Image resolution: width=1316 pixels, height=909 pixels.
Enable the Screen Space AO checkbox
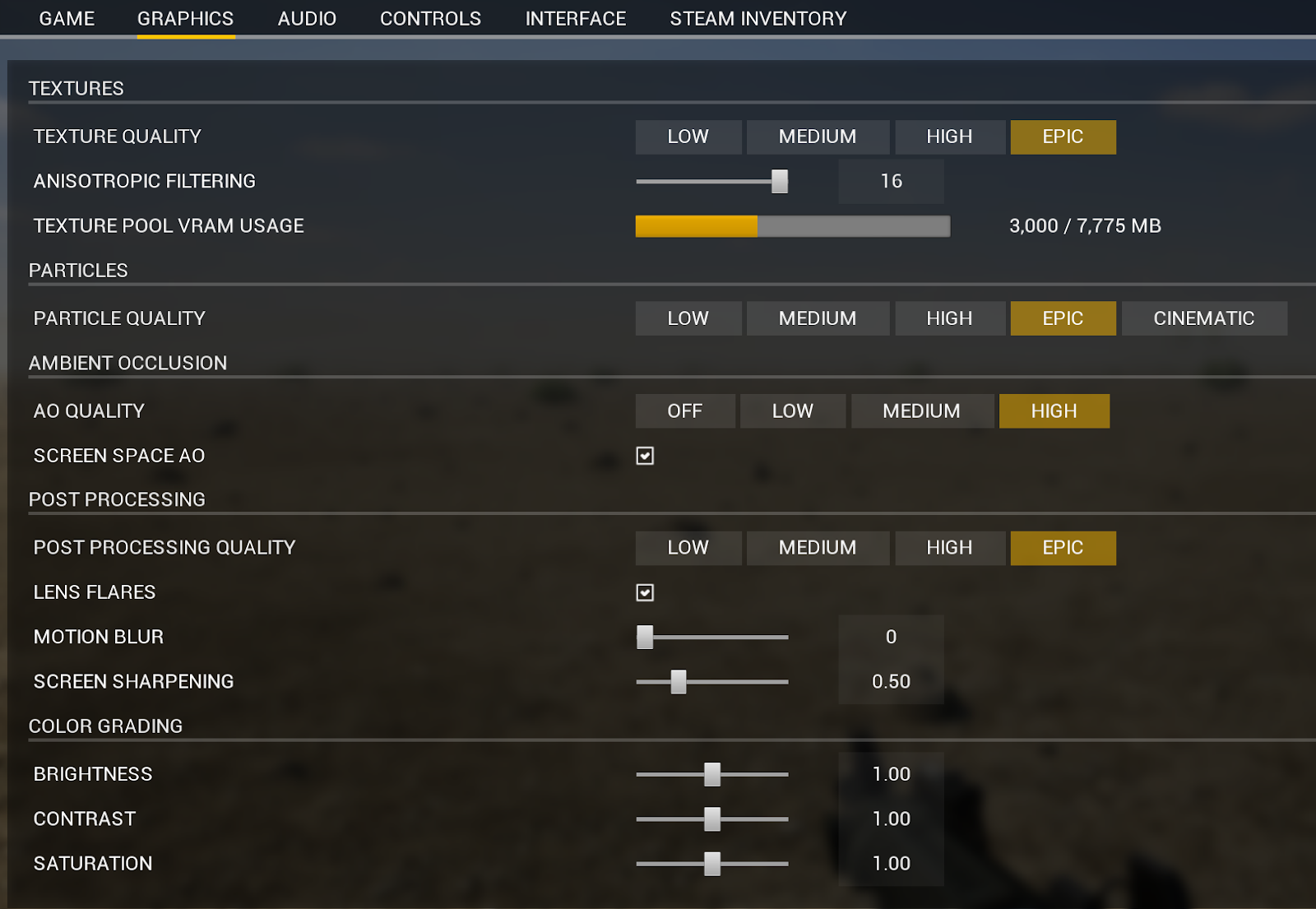[x=645, y=456]
